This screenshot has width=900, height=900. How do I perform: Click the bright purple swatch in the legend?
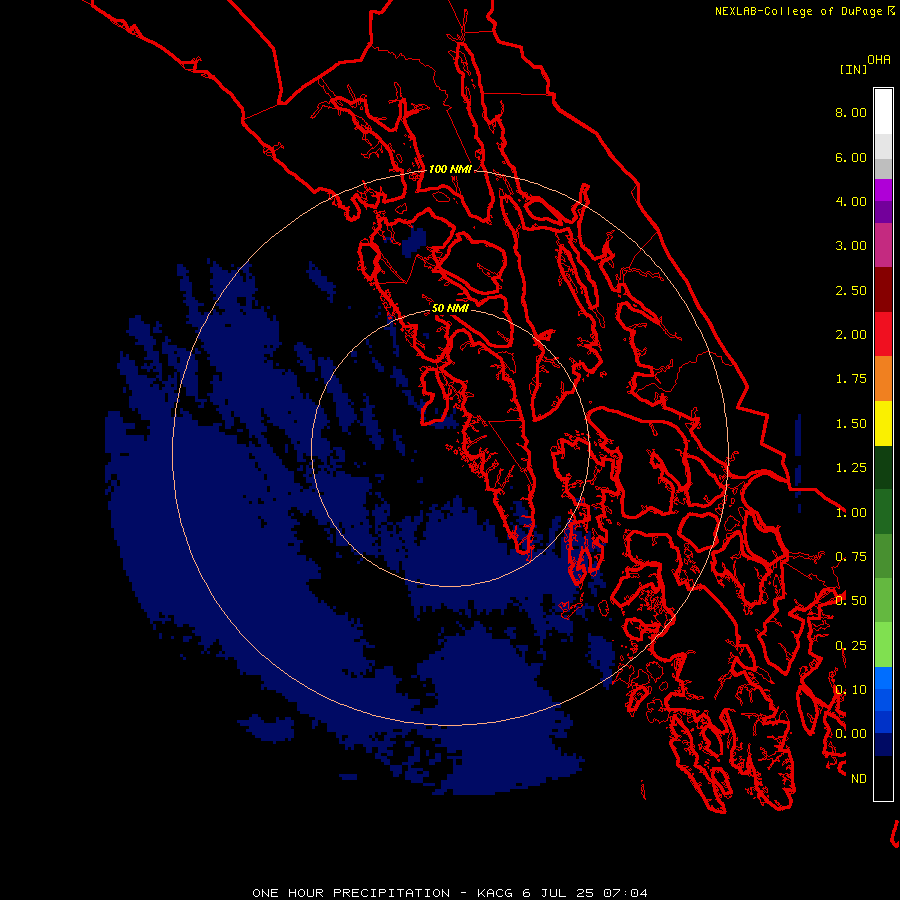(x=883, y=190)
